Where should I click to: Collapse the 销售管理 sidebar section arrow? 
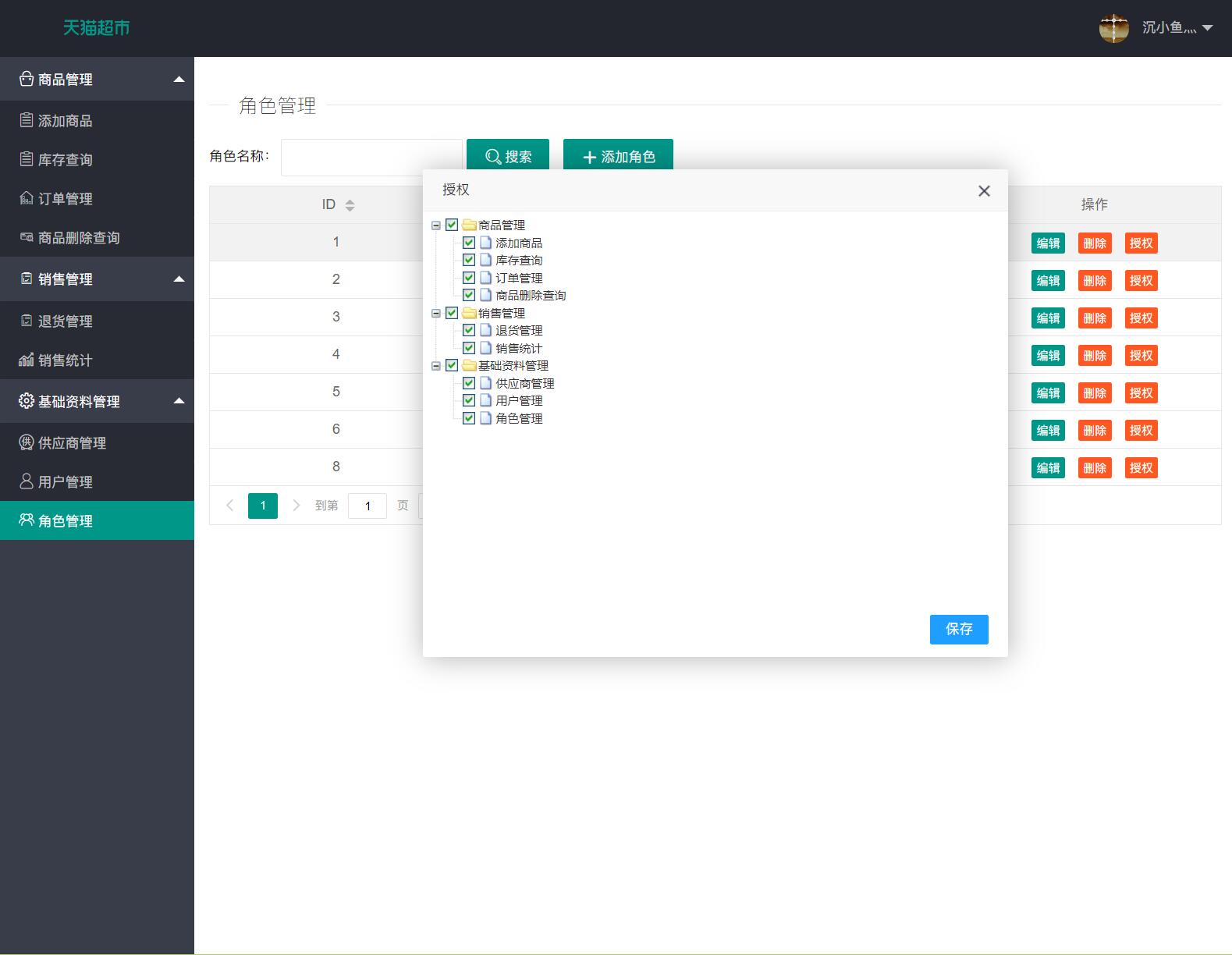pyautogui.click(x=179, y=279)
